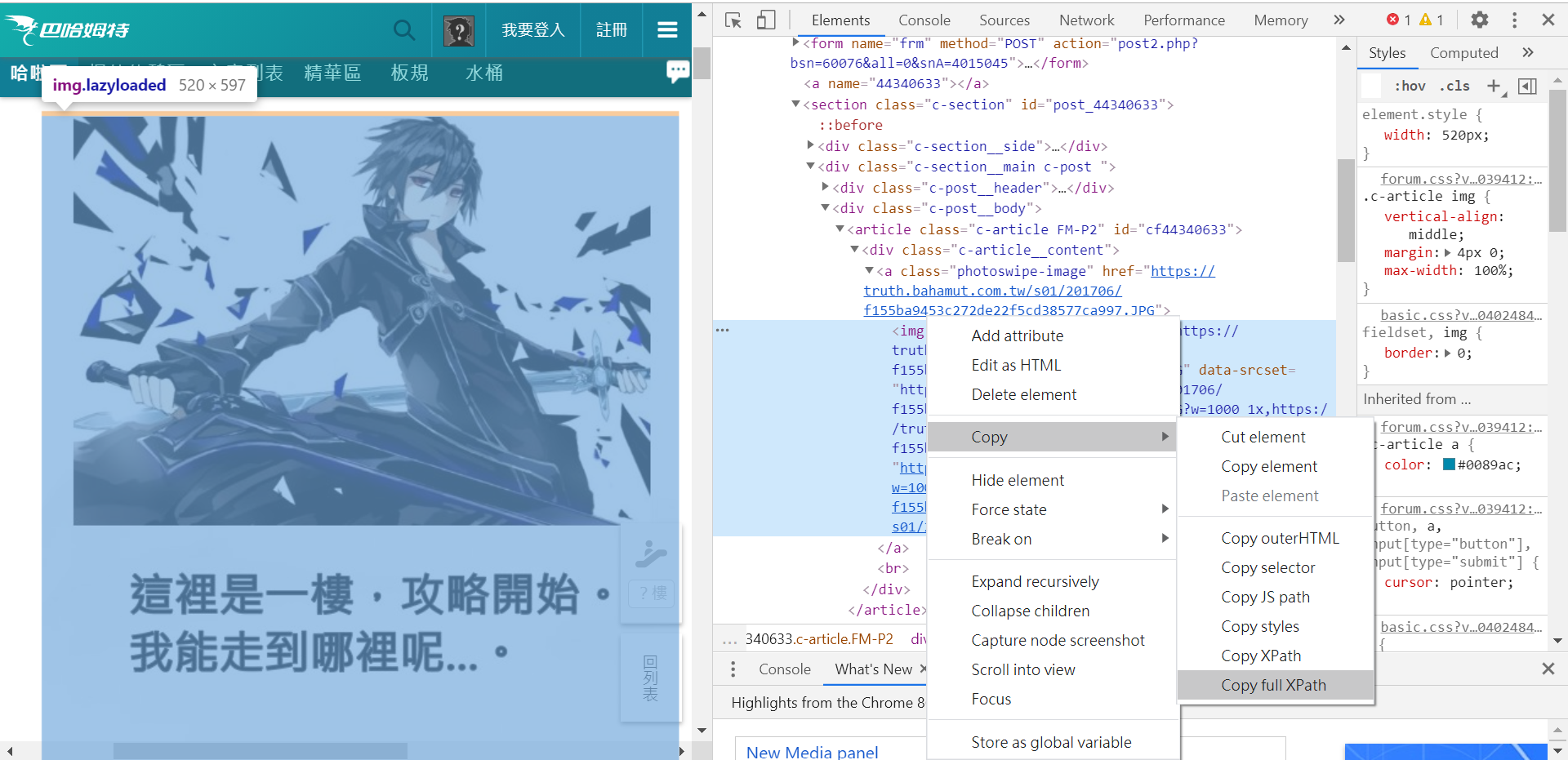Show more DevTools tabs chevron
Screen dimensions: 1568x760
click(x=1339, y=20)
